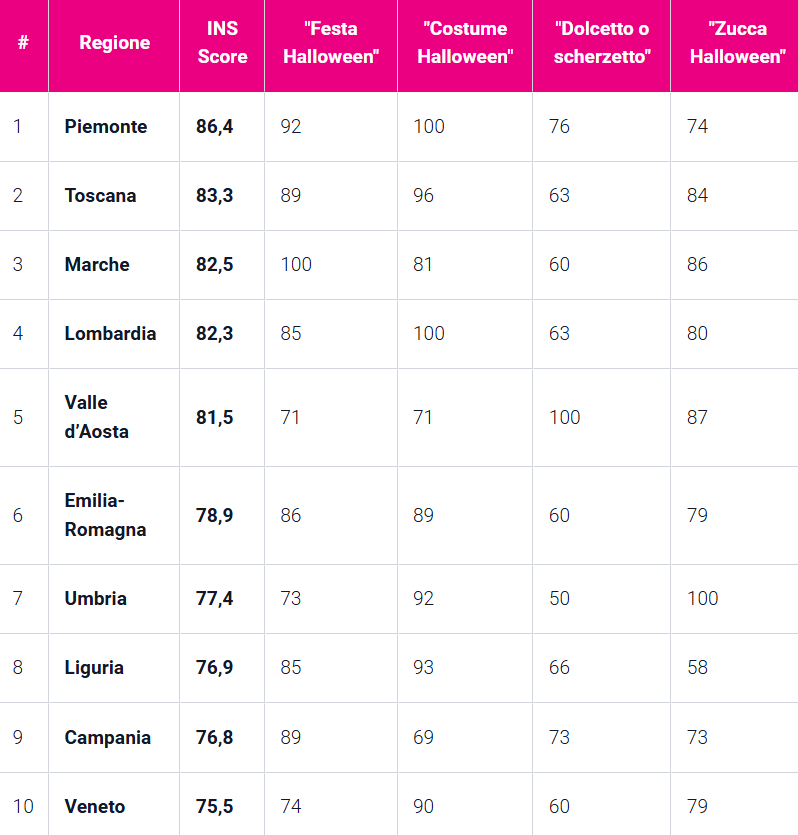Click Umbria's Zucca Halloween value 100
Viewport: 798px width, 835px height.
(x=702, y=599)
